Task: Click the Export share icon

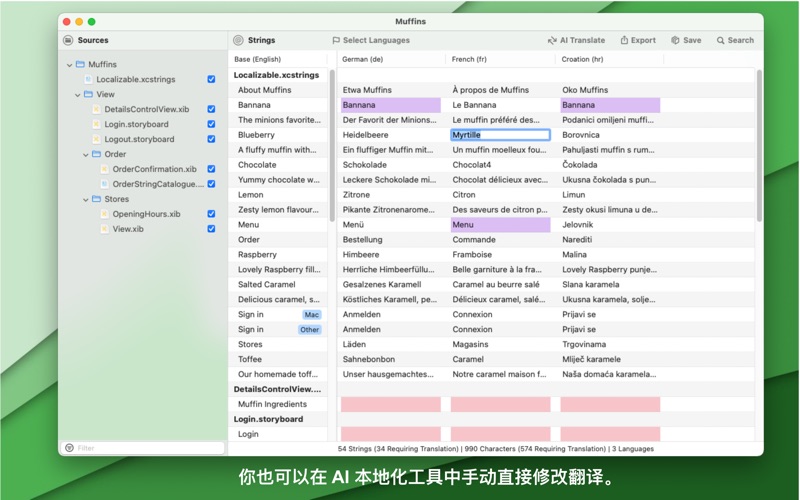Action: pos(624,40)
